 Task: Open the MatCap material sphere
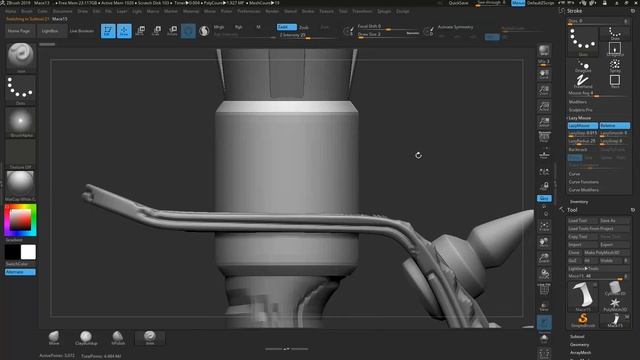pyautogui.click(x=20, y=186)
